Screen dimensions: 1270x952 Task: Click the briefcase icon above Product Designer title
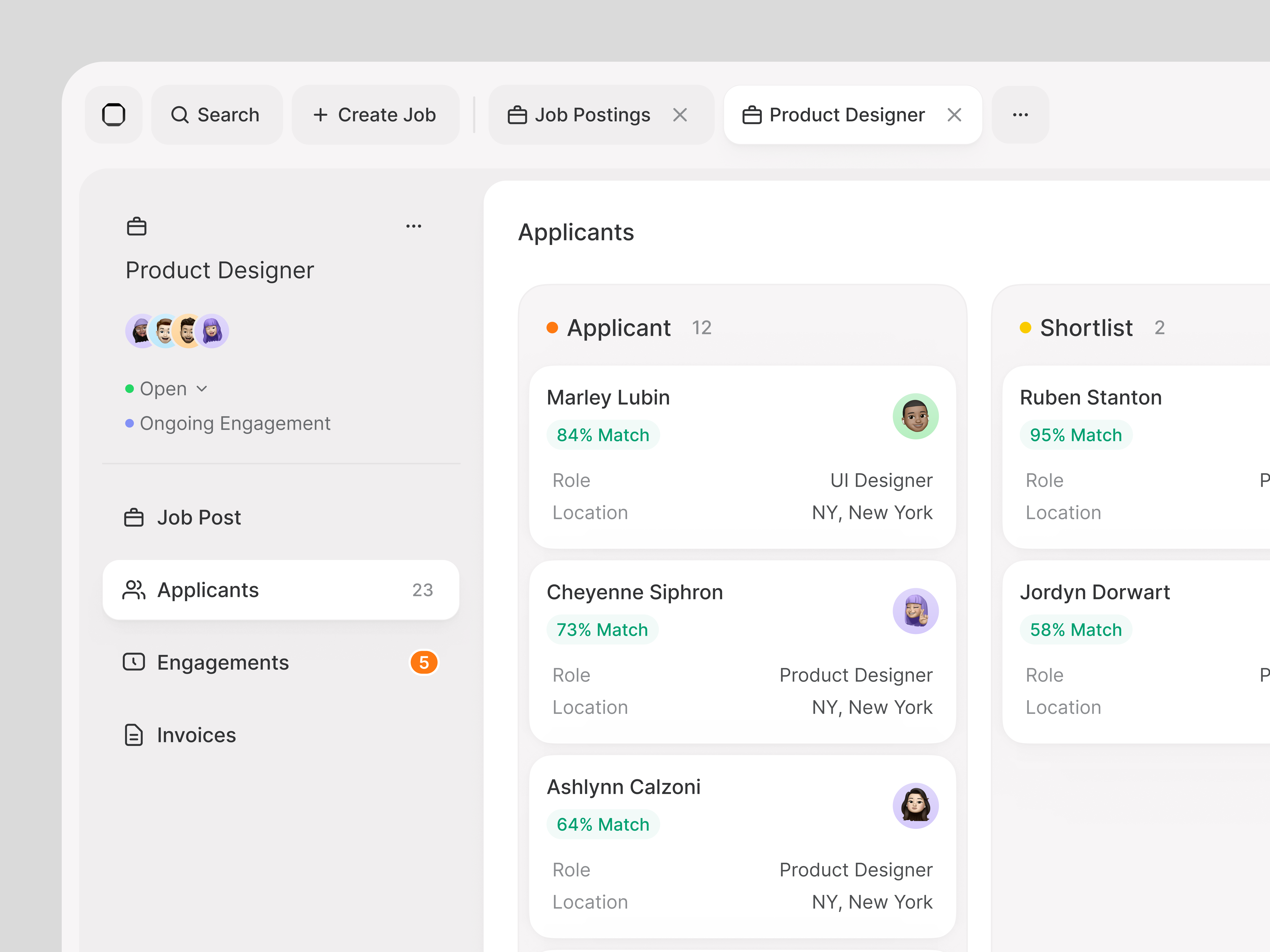pyautogui.click(x=137, y=226)
